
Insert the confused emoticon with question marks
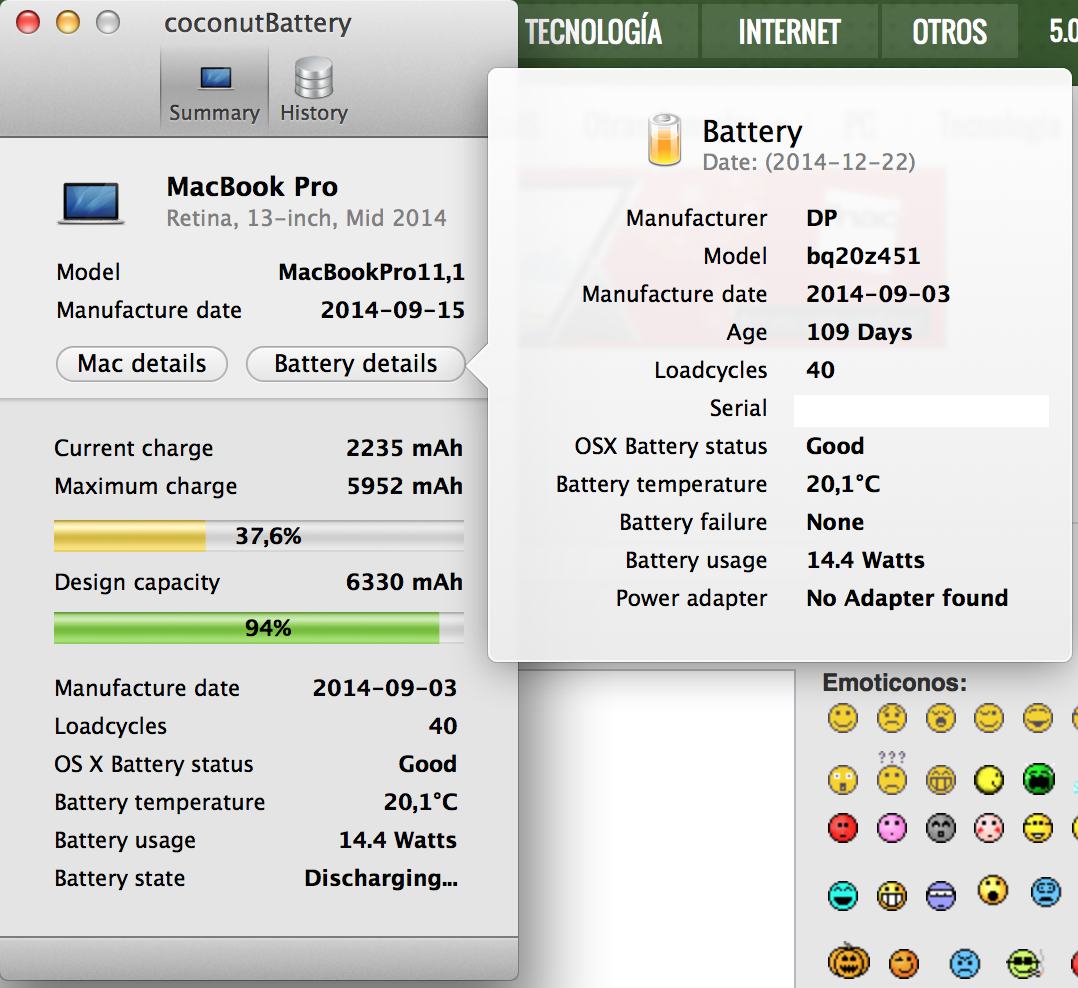(891, 773)
